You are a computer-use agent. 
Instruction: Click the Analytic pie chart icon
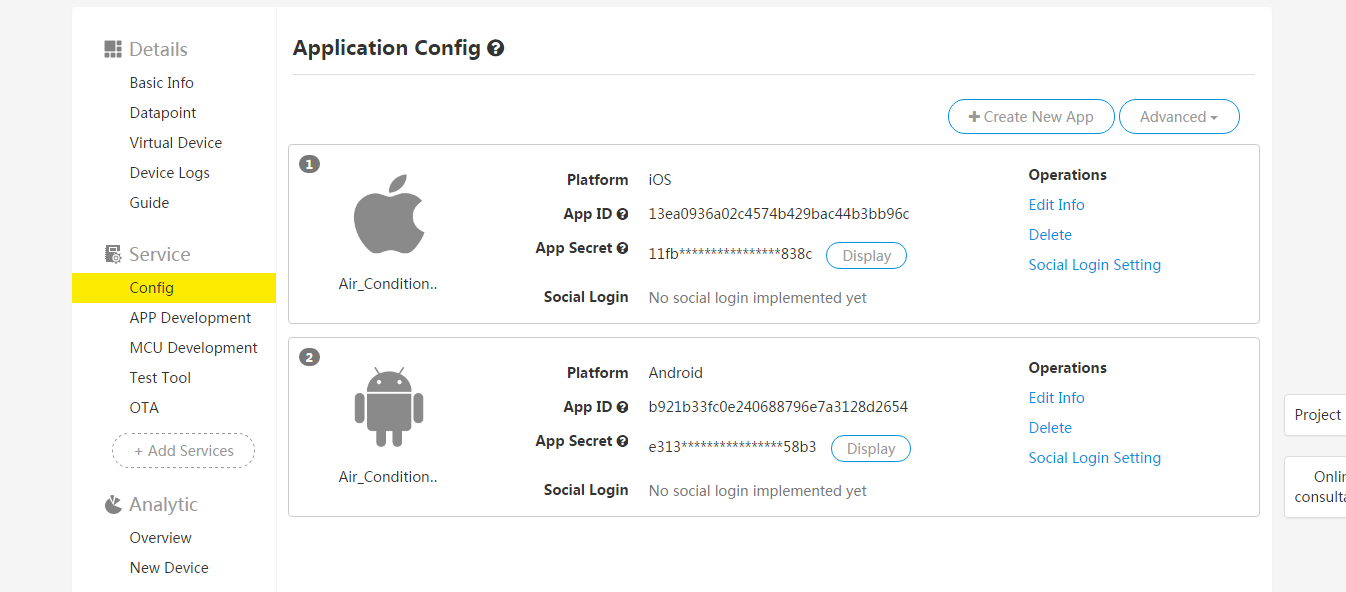(x=112, y=504)
